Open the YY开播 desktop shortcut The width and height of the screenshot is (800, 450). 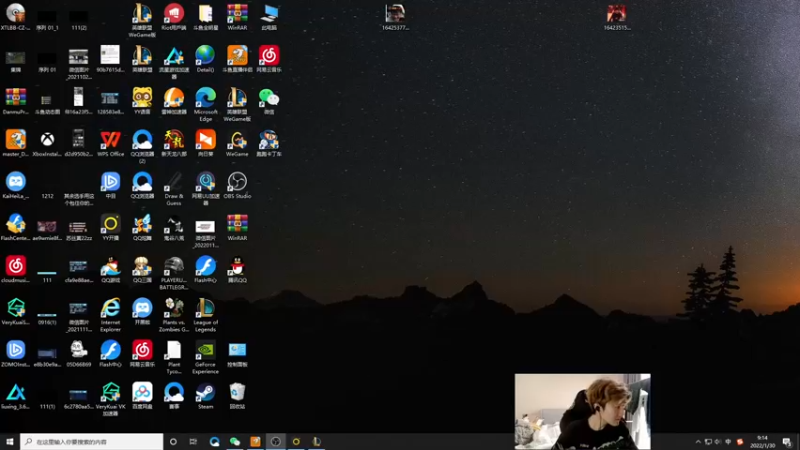point(110,227)
